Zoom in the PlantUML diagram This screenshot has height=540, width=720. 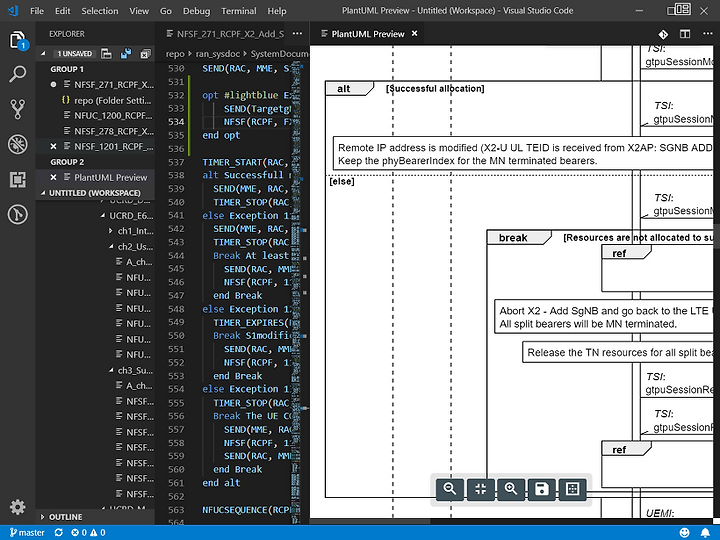click(x=511, y=489)
